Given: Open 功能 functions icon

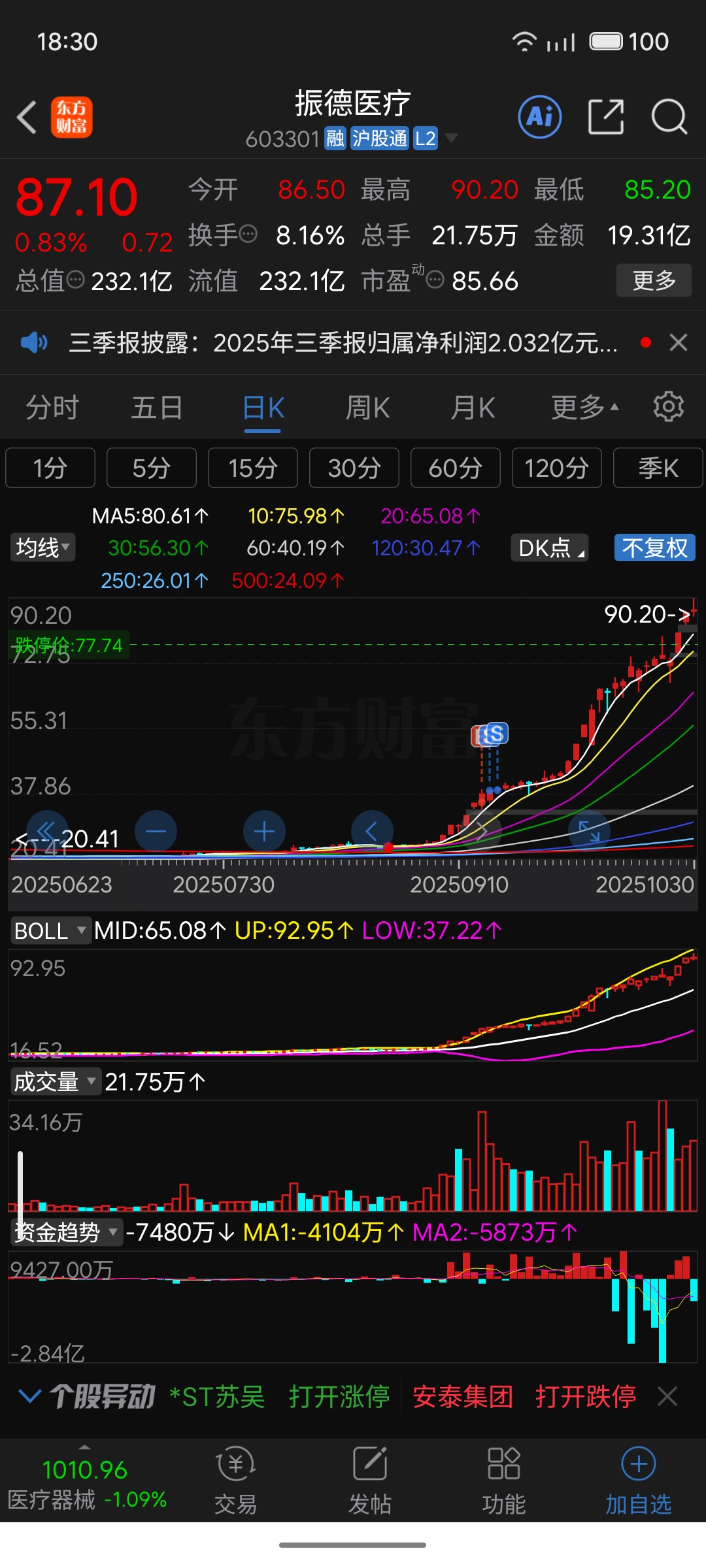Looking at the screenshot, I should tap(504, 1480).
